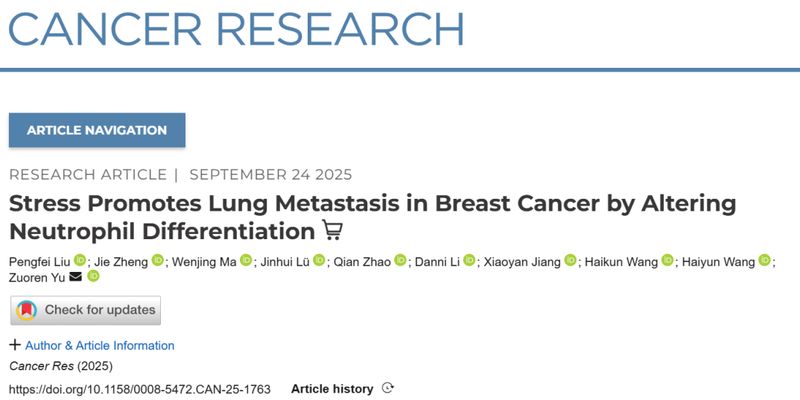Open Jinhui Lü's ORCID icon
Image resolution: width=800 pixels, height=400 pixels.
[320, 261]
